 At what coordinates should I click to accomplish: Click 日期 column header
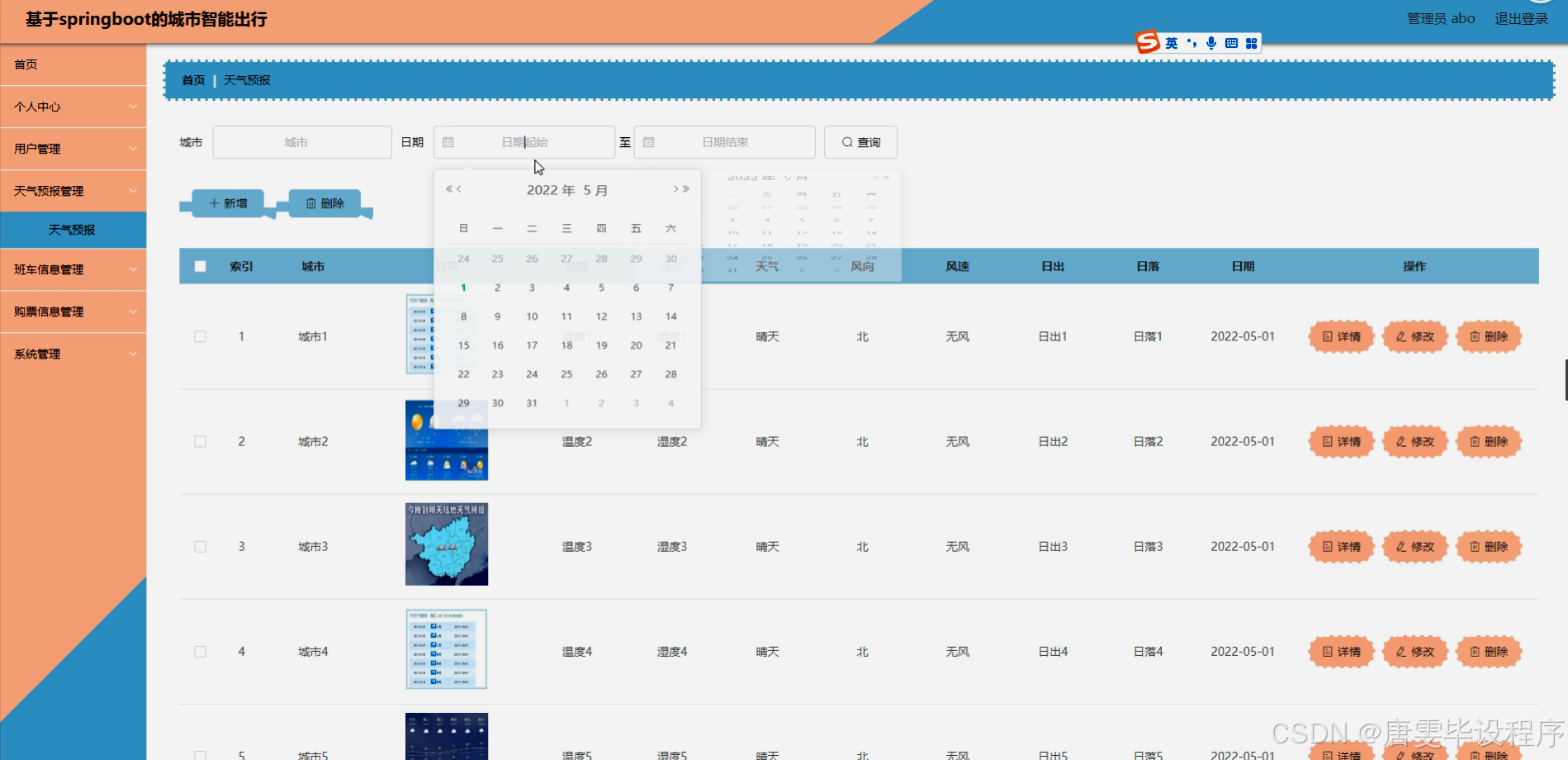click(1243, 266)
